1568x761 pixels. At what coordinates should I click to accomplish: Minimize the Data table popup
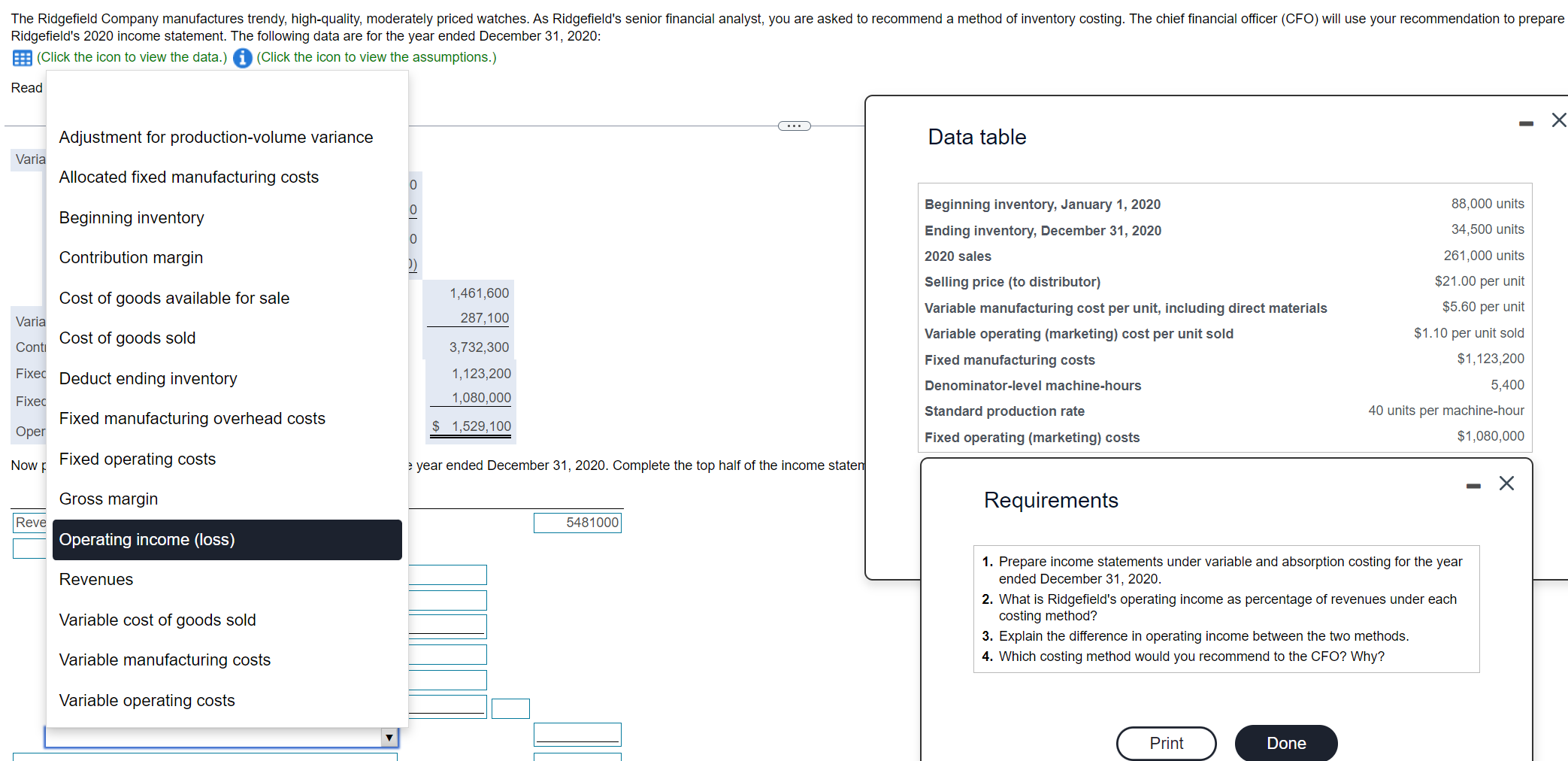(1526, 123)
